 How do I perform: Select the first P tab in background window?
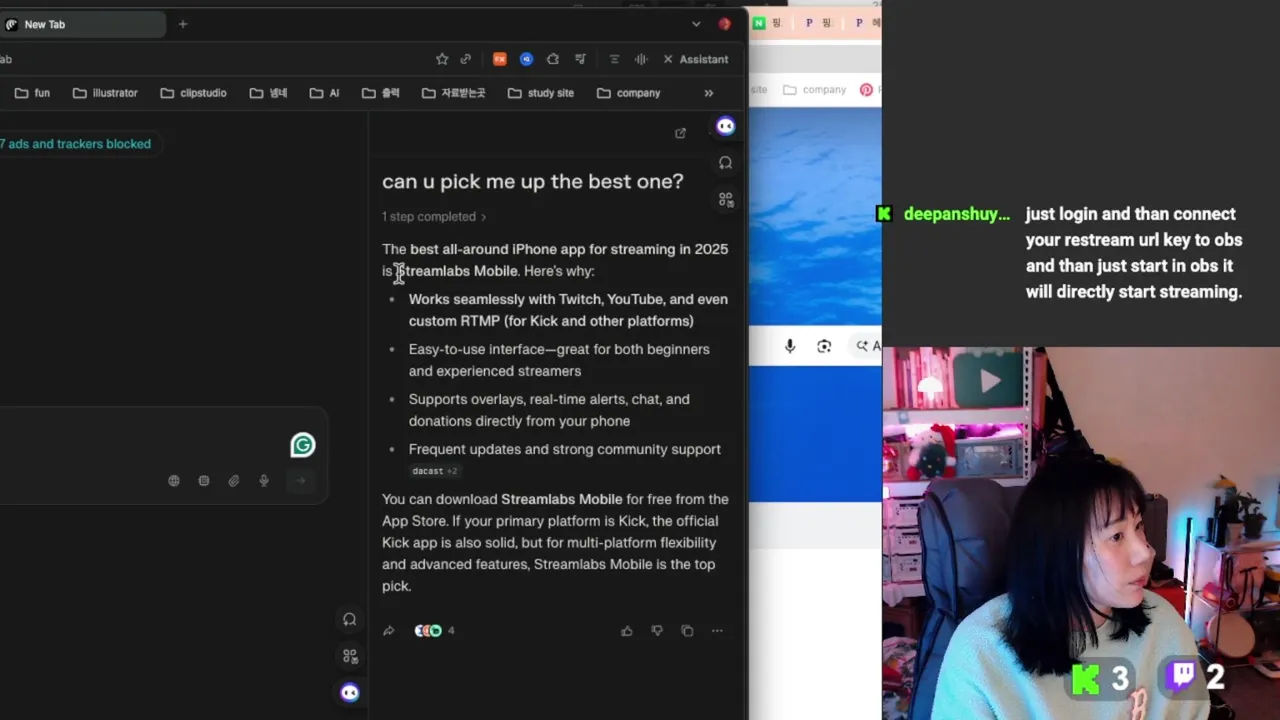[819, 23]
